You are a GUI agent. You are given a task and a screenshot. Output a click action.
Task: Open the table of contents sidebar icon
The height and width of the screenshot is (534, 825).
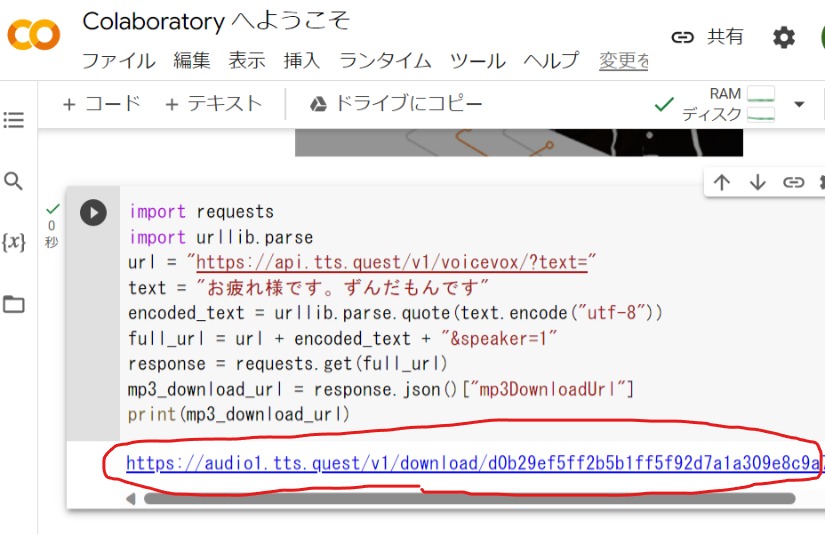14,120
